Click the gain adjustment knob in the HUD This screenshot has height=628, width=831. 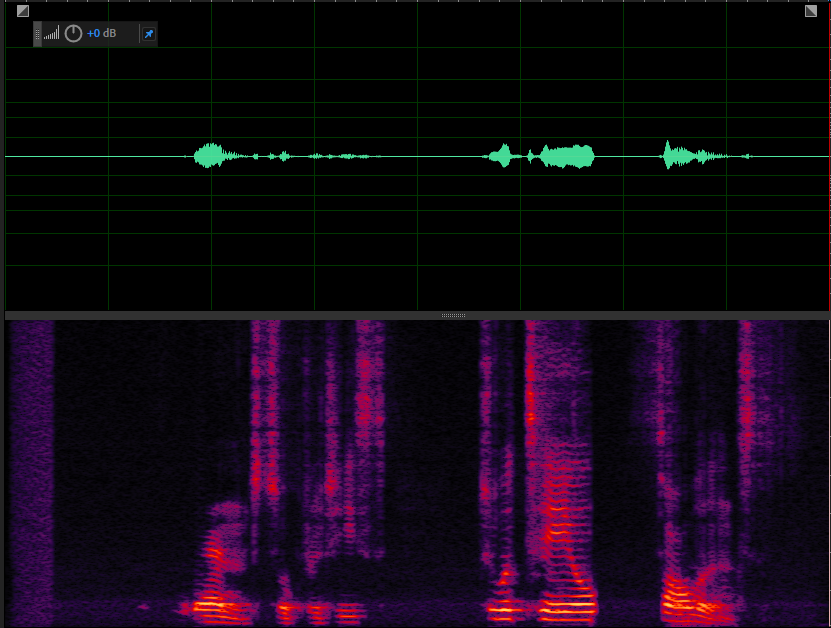73,34
